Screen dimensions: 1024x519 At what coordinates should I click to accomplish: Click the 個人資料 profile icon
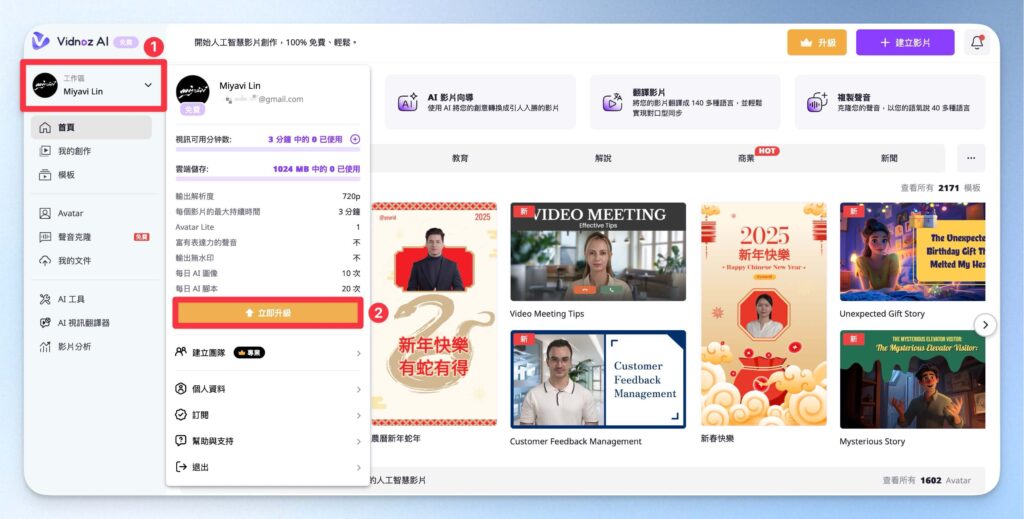tap(181, 388)
